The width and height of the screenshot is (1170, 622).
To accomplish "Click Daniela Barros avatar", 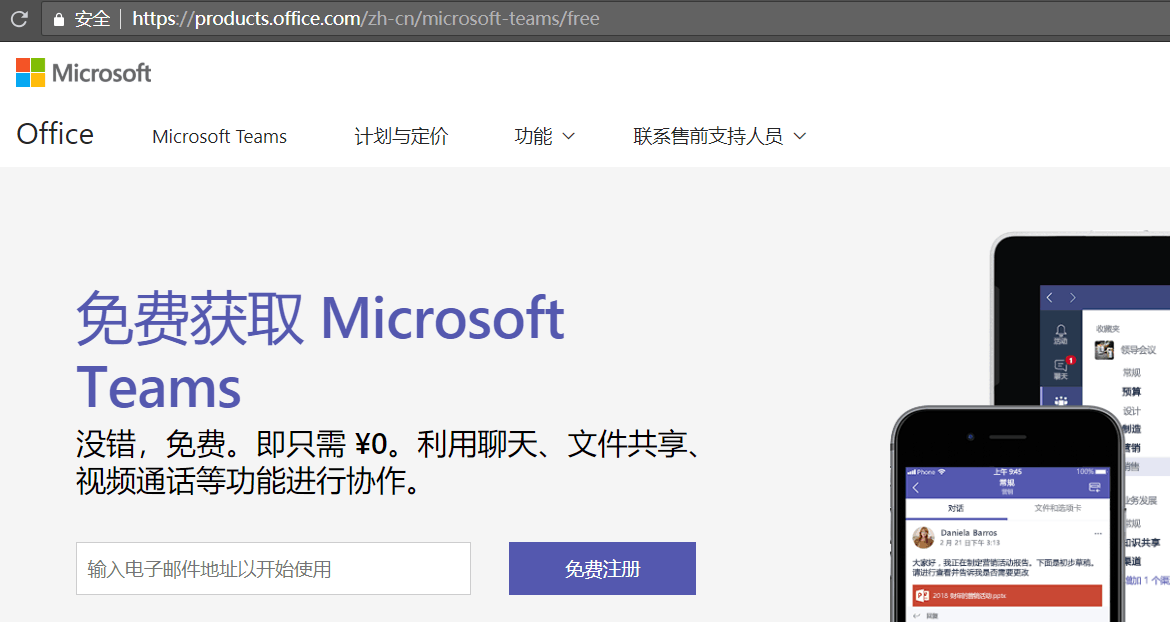I will click(x=924, y=537).
